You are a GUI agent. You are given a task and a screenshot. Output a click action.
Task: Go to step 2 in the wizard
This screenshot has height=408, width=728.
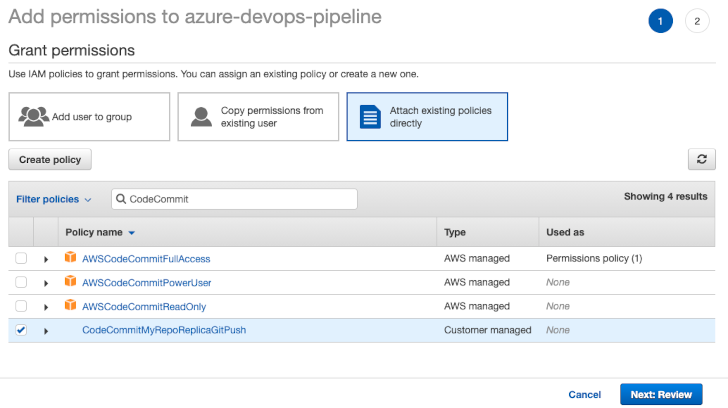697,21
